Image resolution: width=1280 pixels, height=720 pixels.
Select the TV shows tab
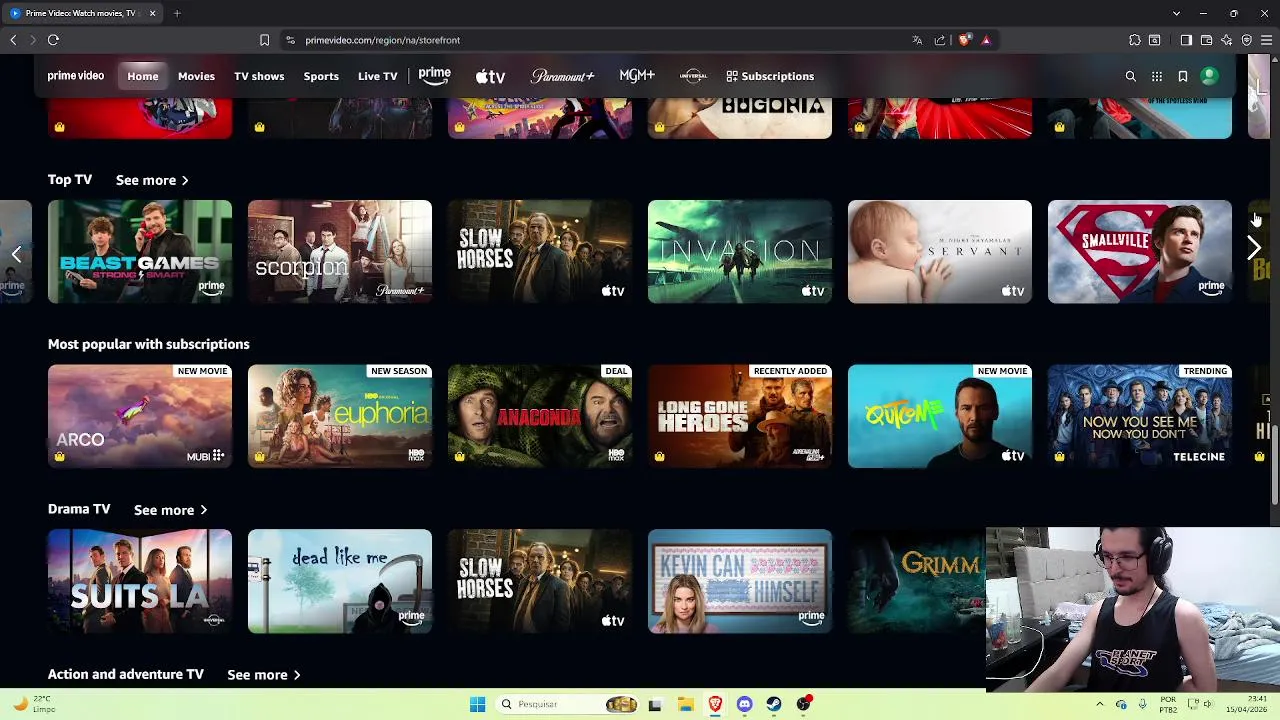[259, 76]
